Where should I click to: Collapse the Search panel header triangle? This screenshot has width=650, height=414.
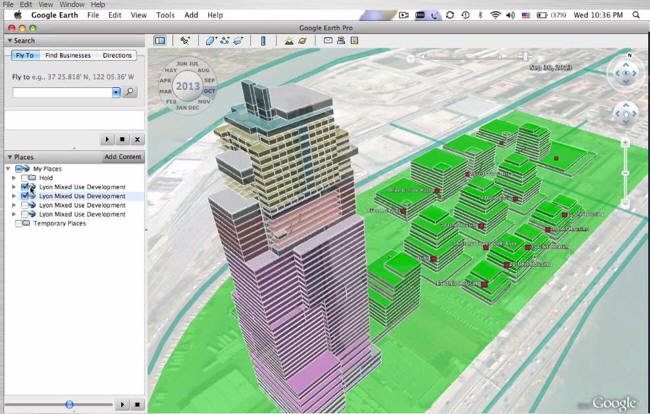point(9,41)
